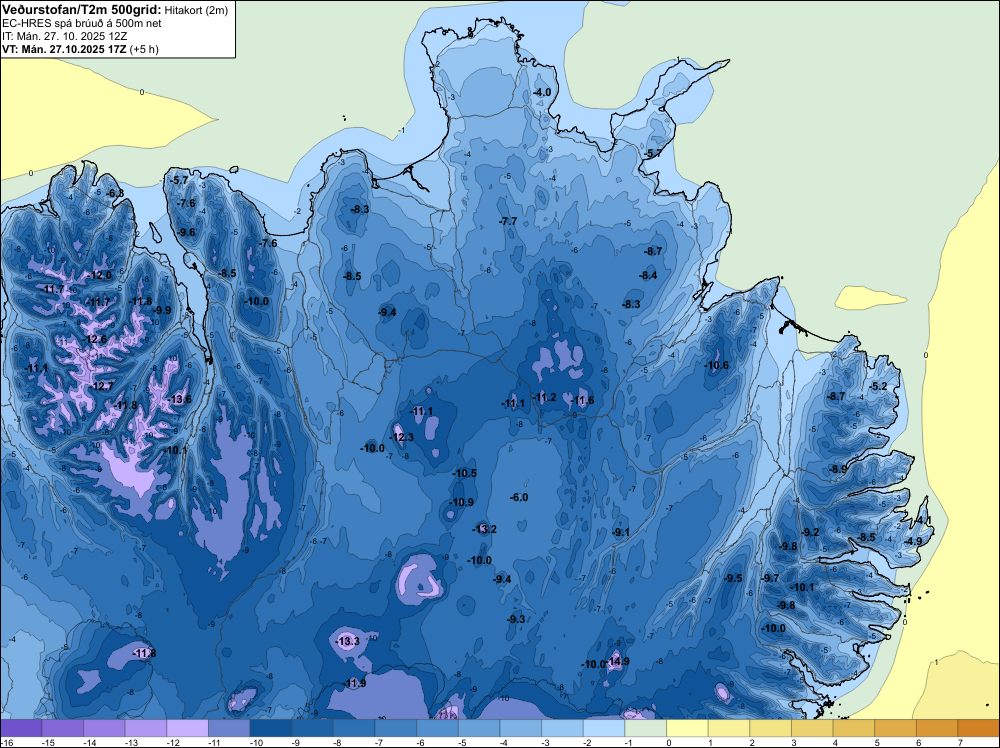Select the -6.3 temperature value
The height and width of the screenshot is (748, 1000).
[x=115, y=193]
